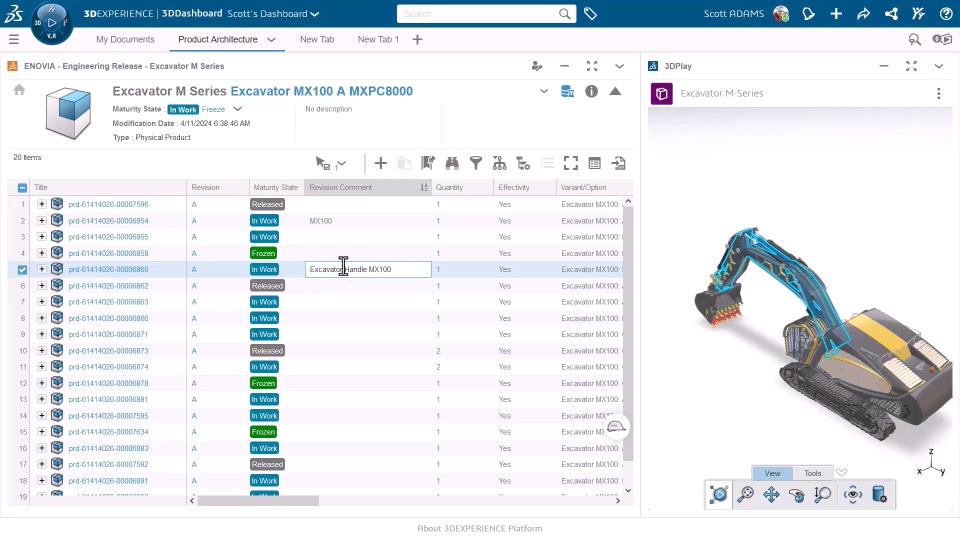Click the Revision Comment edit field
Viewport: 960px width, 540px height.
click(x=368, y=269)
